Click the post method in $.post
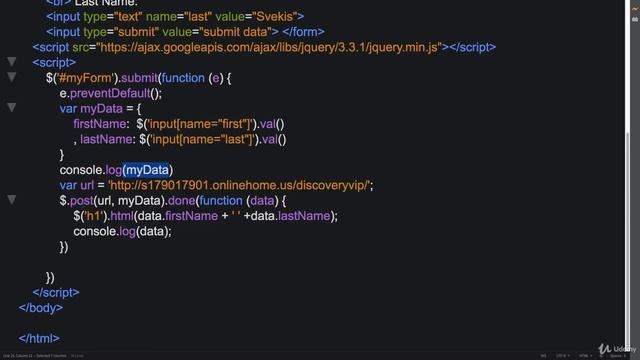Screen dimensions: 640x360 [x=81, y=201]
